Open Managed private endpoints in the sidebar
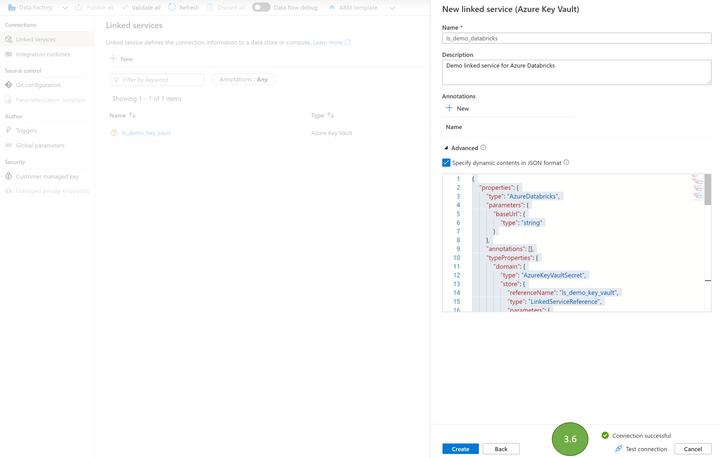This screenshot has height=458, width=720. tap(52, 191)
